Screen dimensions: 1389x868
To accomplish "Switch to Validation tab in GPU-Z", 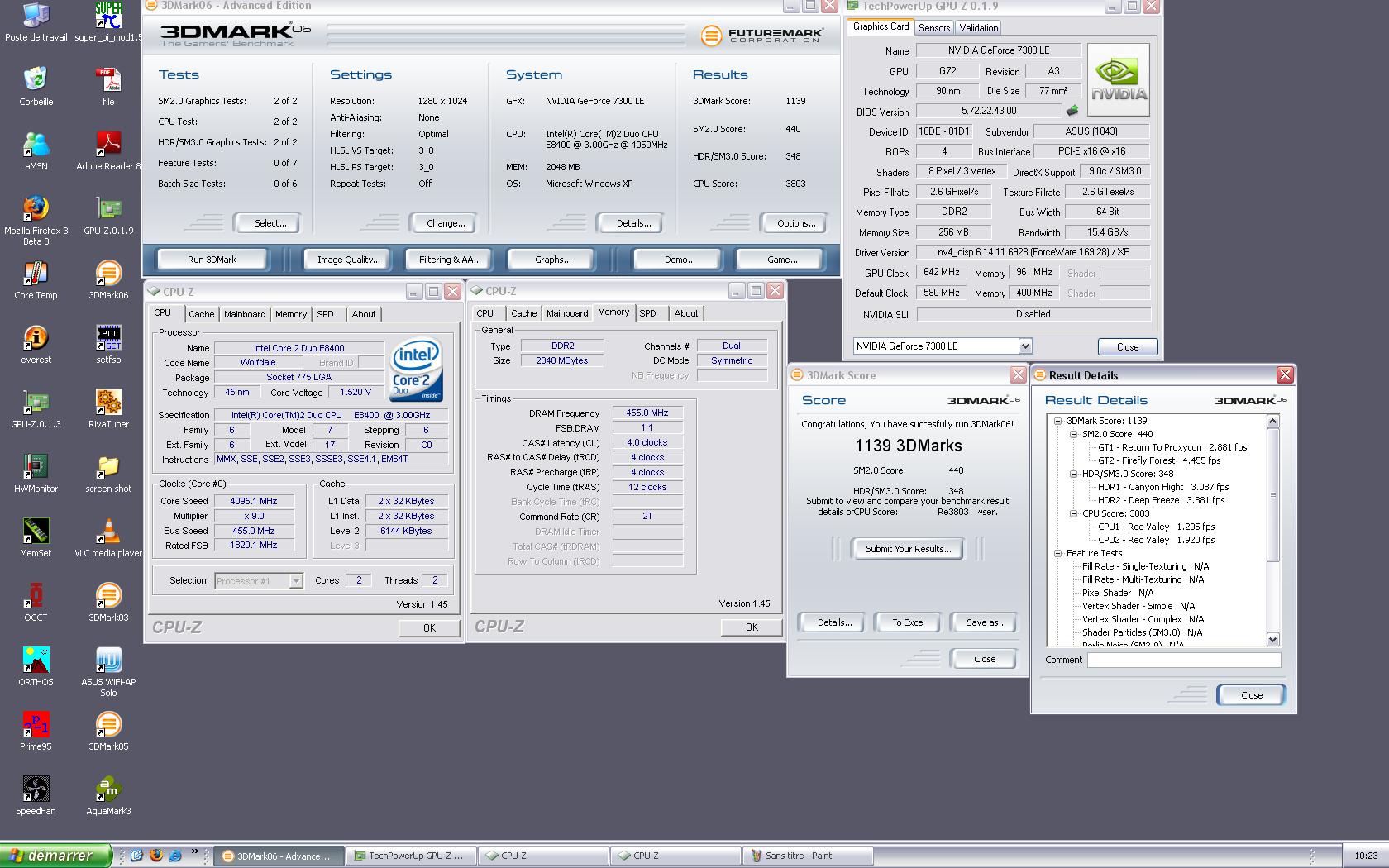I will tap(979, 27).
